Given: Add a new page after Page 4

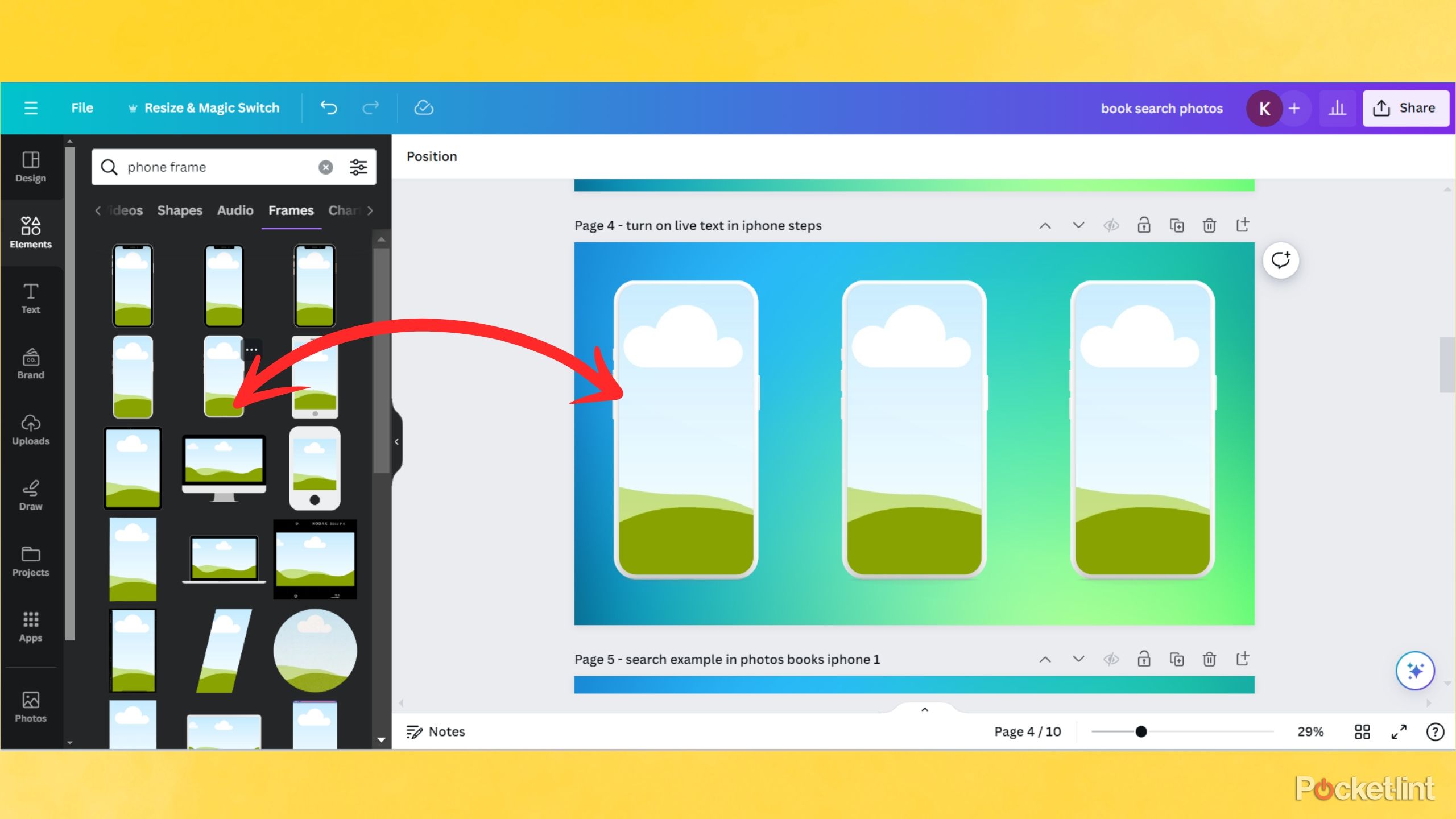Looking at the screenshot, I should [1242, 225].
